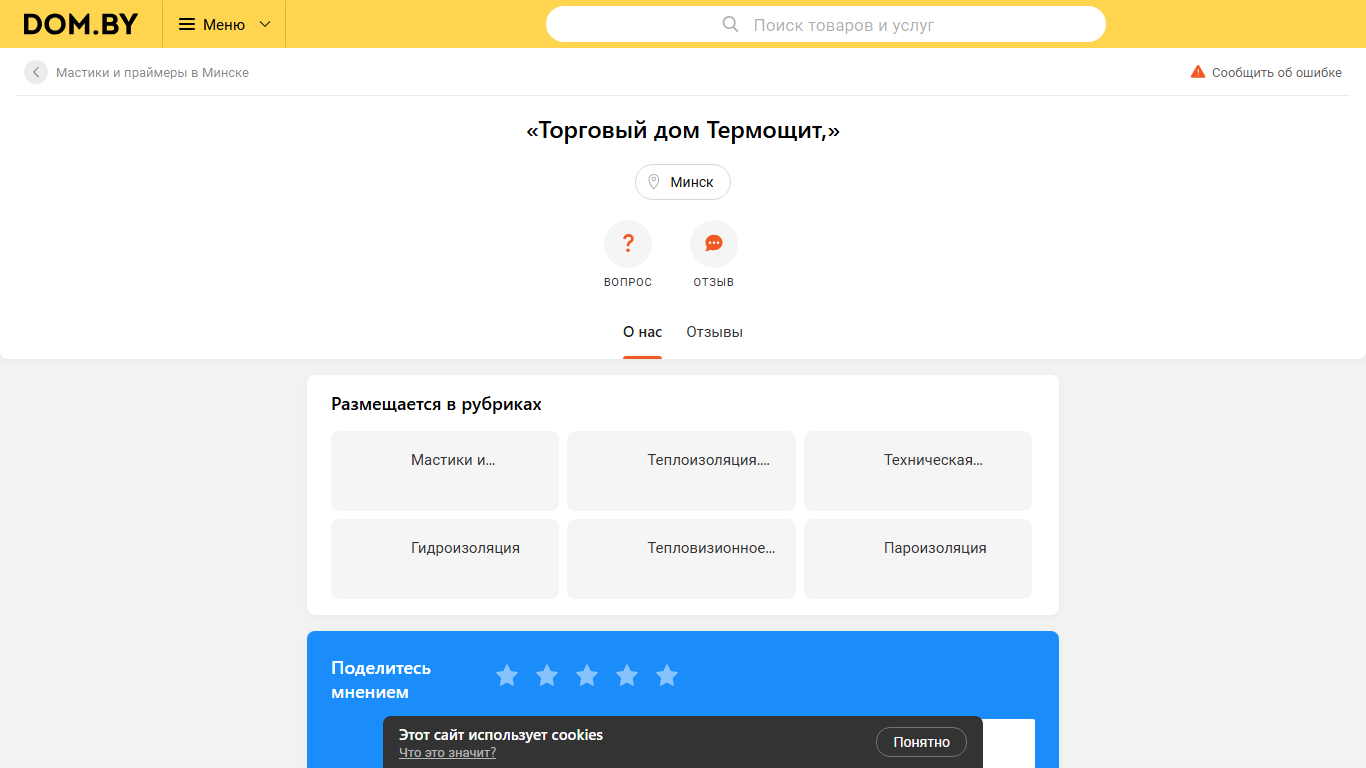Open Мастики и праймеры в Минске breadcrumb
Screen dimensions: 1366x768
pyautogui.click(x=152, y=72)
